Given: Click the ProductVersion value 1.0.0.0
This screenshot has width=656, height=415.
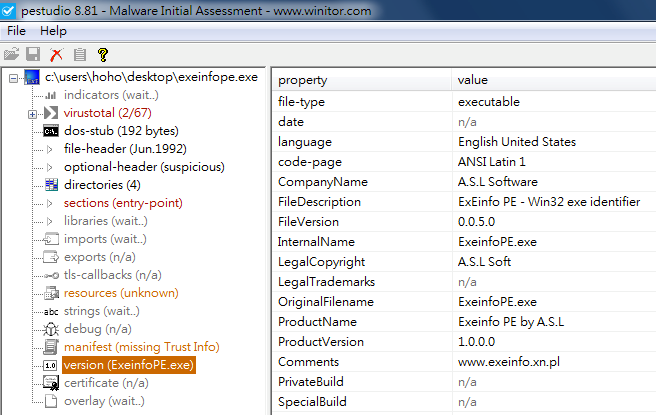Looking at the screenshot, I should (476, 342).
